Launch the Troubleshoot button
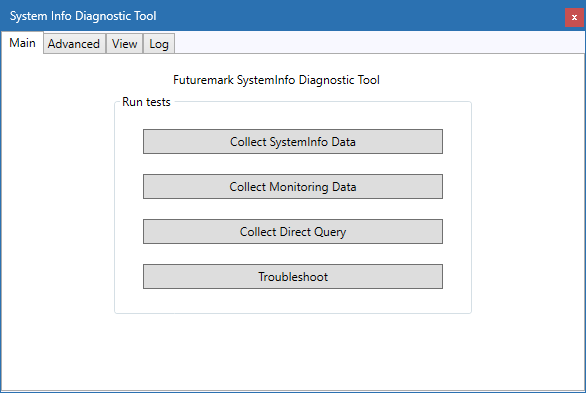 (x=293, y=276)
